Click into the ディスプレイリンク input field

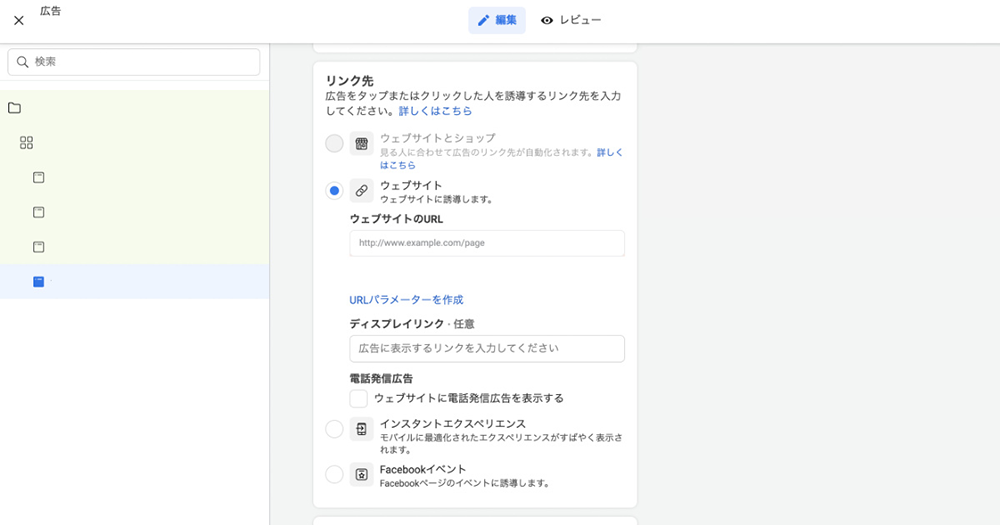click(487, 349)
